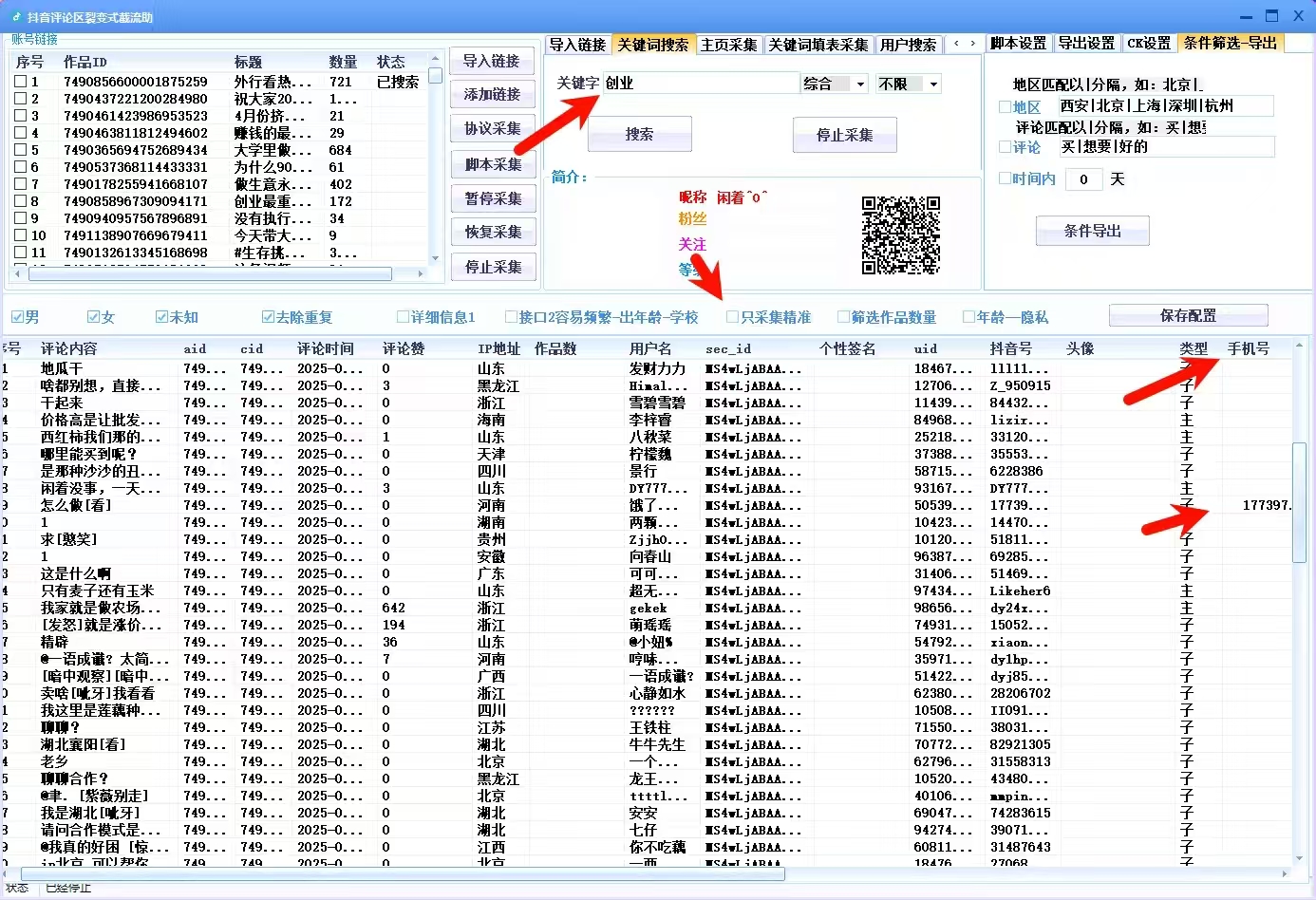Click the 抖音号 column header
Image resolution: width=1316 pixels, height=900 pixels.
point(1010,348)
